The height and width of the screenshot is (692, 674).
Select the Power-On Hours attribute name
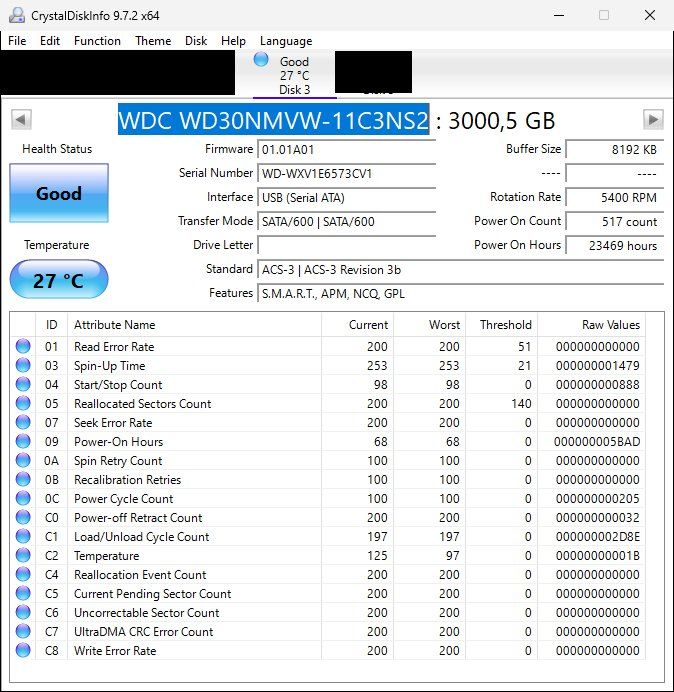(x=119, y=441)
